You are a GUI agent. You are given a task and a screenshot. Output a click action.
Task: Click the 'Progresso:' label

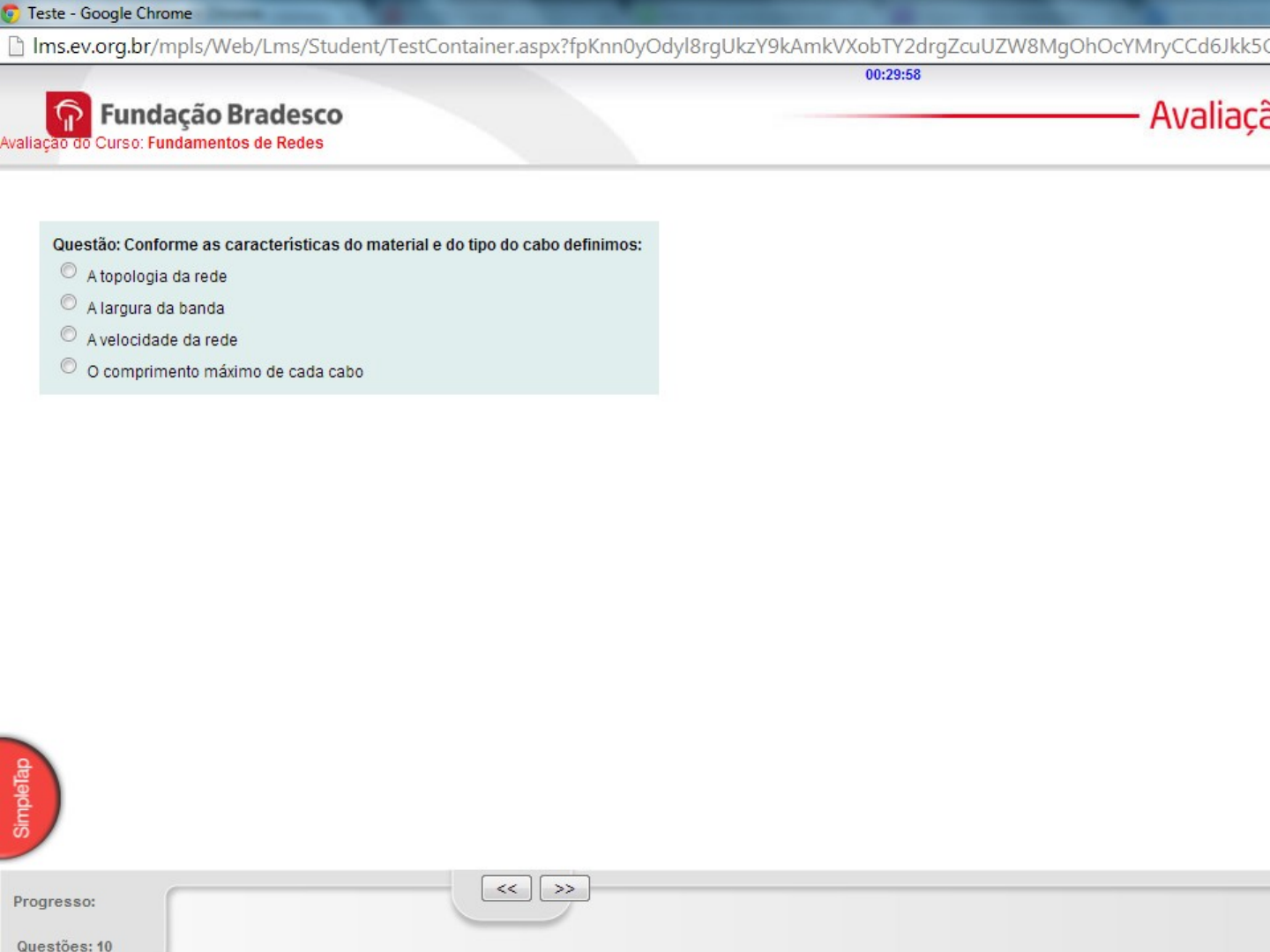click(x=54, y=902)
